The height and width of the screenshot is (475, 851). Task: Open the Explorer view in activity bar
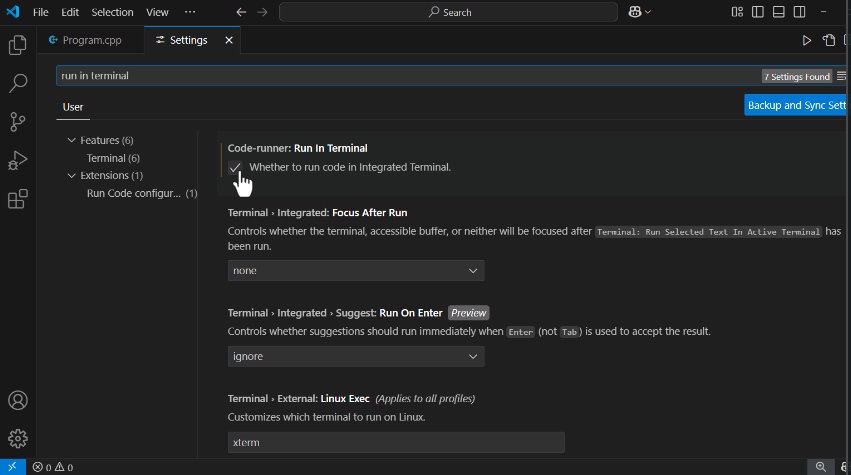[x=17, y=45]
